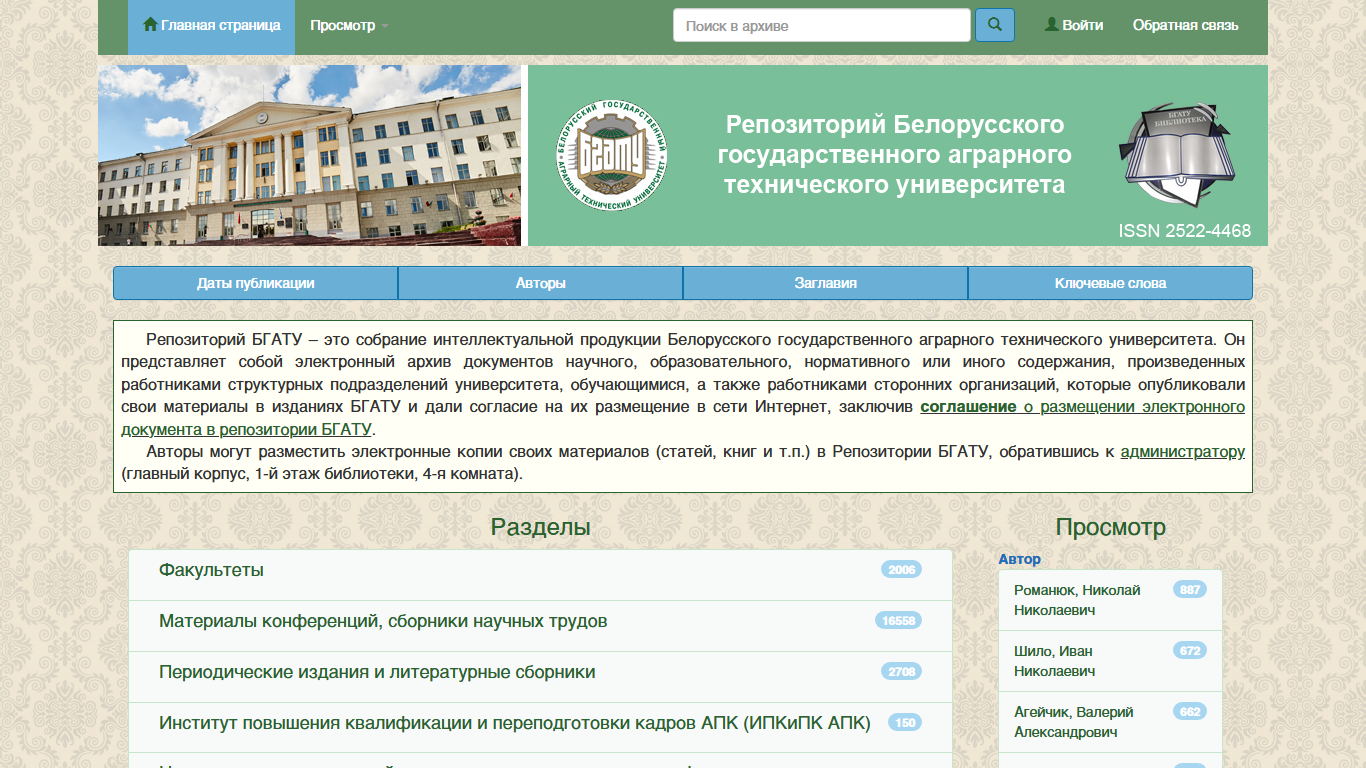Browse by Ключевые слова
This screenshot has height=768, width=1366.
click(x=1110, y=283)
